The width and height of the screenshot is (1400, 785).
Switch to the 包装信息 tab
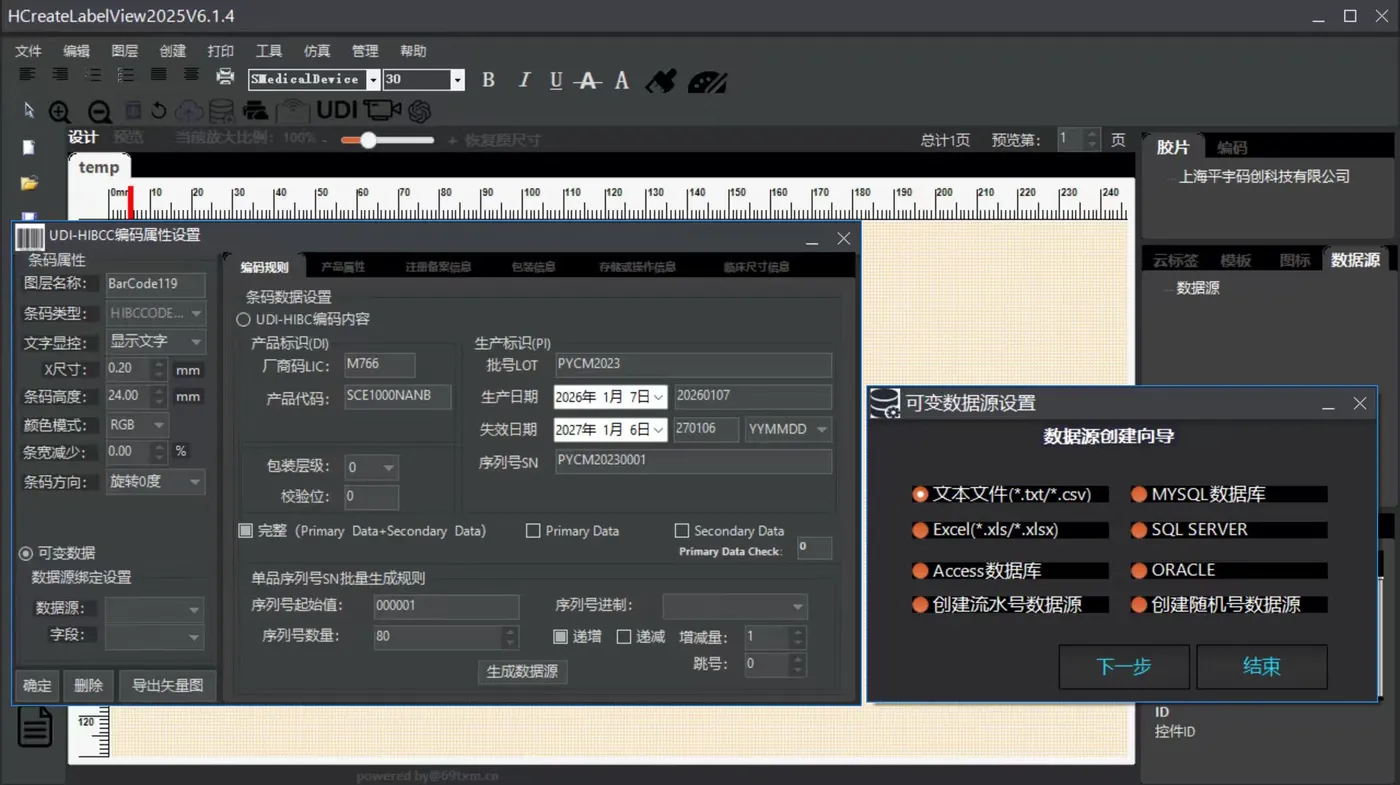[x=533, y=267]
